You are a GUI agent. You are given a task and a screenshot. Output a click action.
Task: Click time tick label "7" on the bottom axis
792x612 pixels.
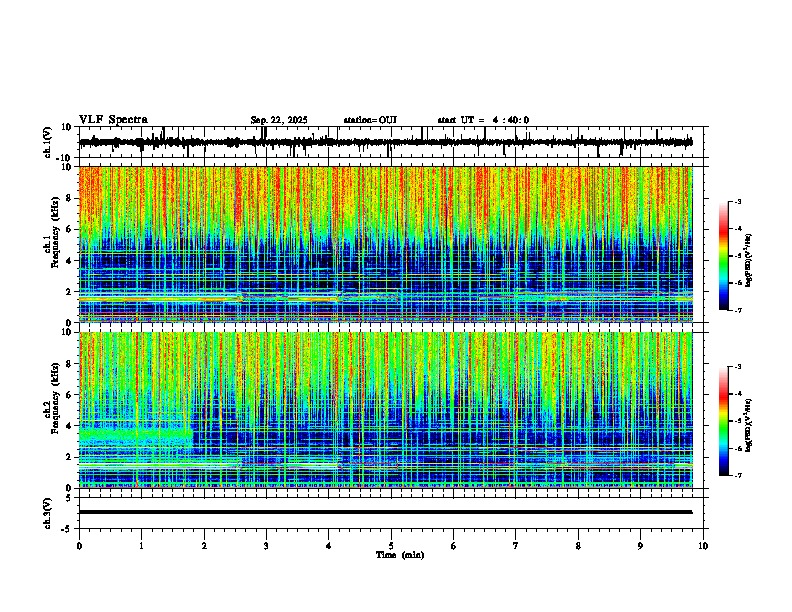pos(516,546)
